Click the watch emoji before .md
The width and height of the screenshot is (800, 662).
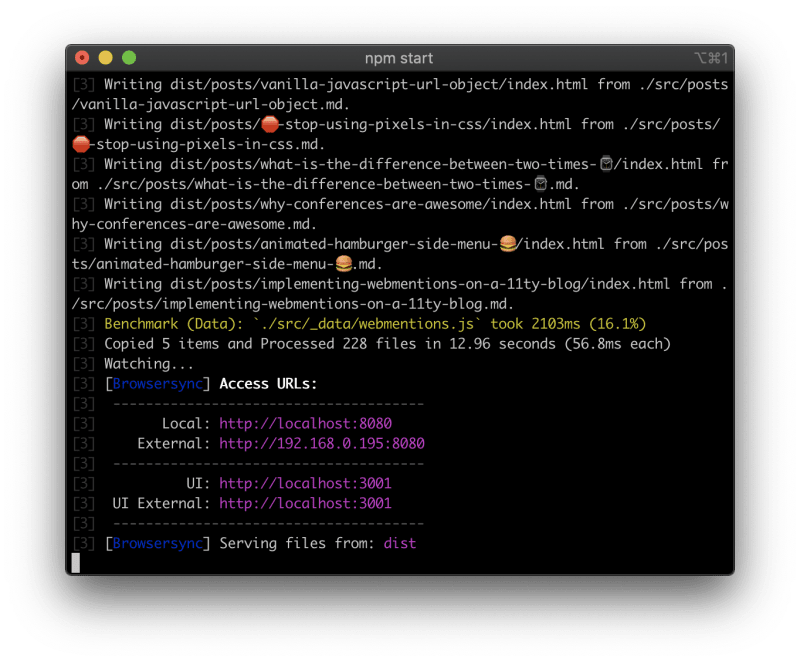pyautogui.click(x=541, y=184)
